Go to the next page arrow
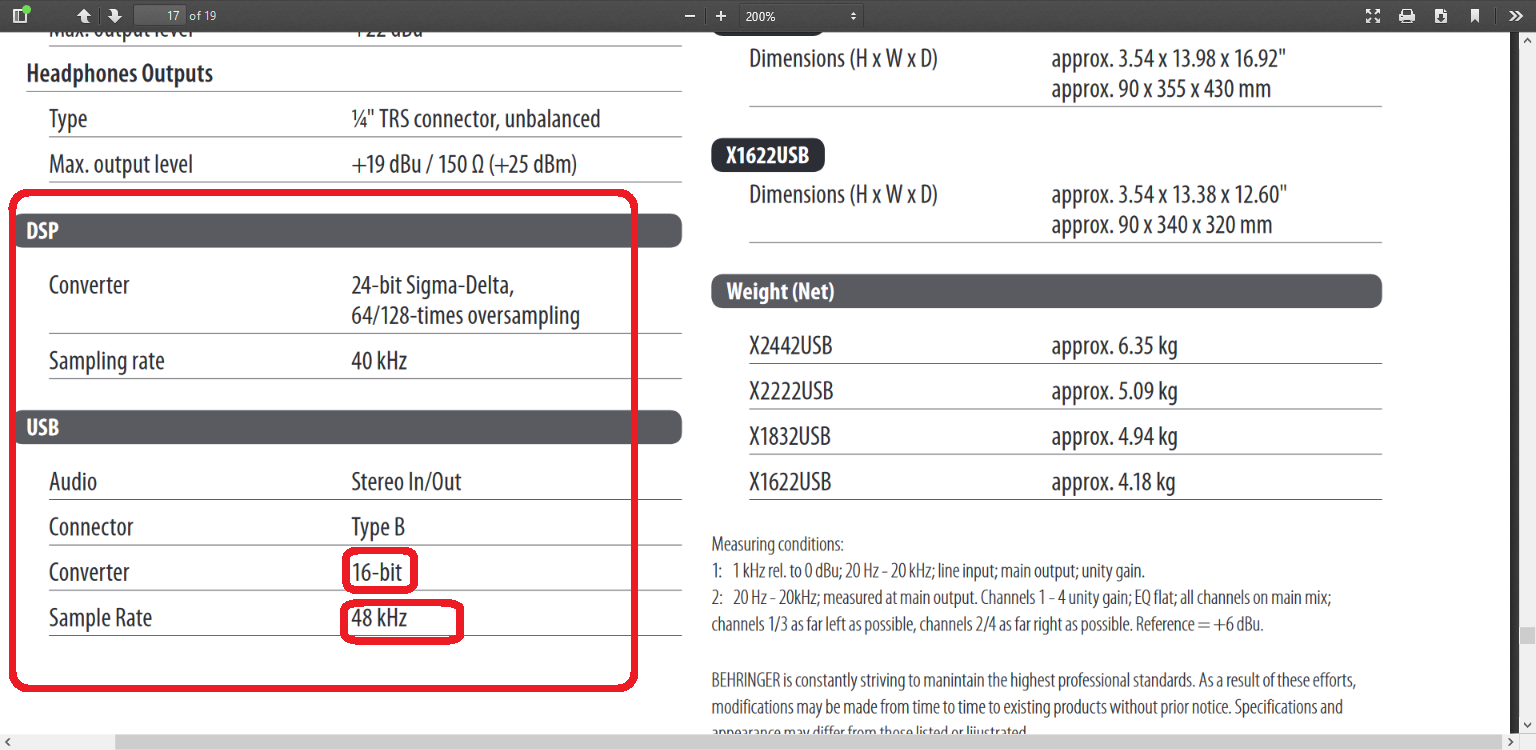Image resolution: width=1536 pixels, height=750 pixels. tap(113, 15)
